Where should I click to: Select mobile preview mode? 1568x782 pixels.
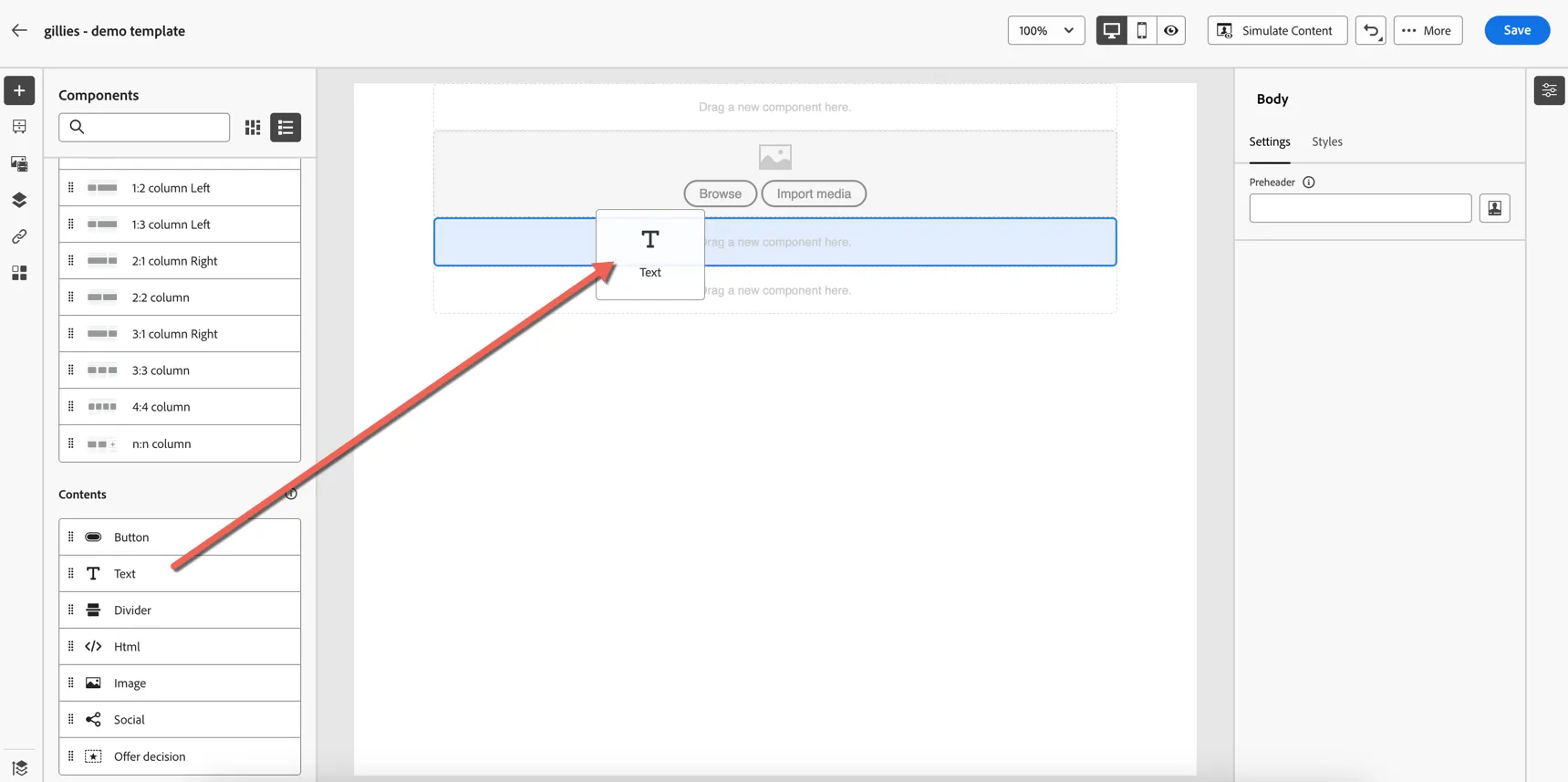tap(1141, 30)
